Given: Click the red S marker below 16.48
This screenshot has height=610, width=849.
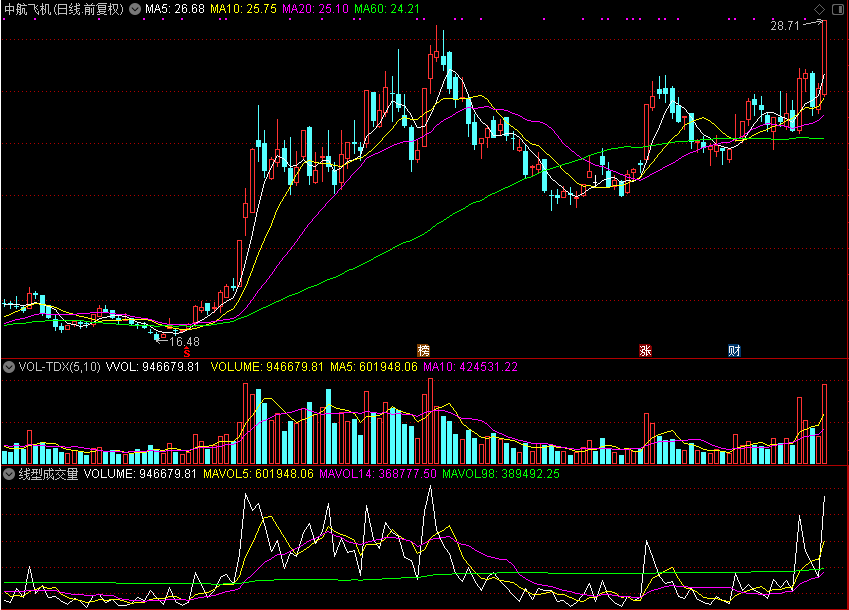Looking at the screenshot, I should (x=187, y=353).
